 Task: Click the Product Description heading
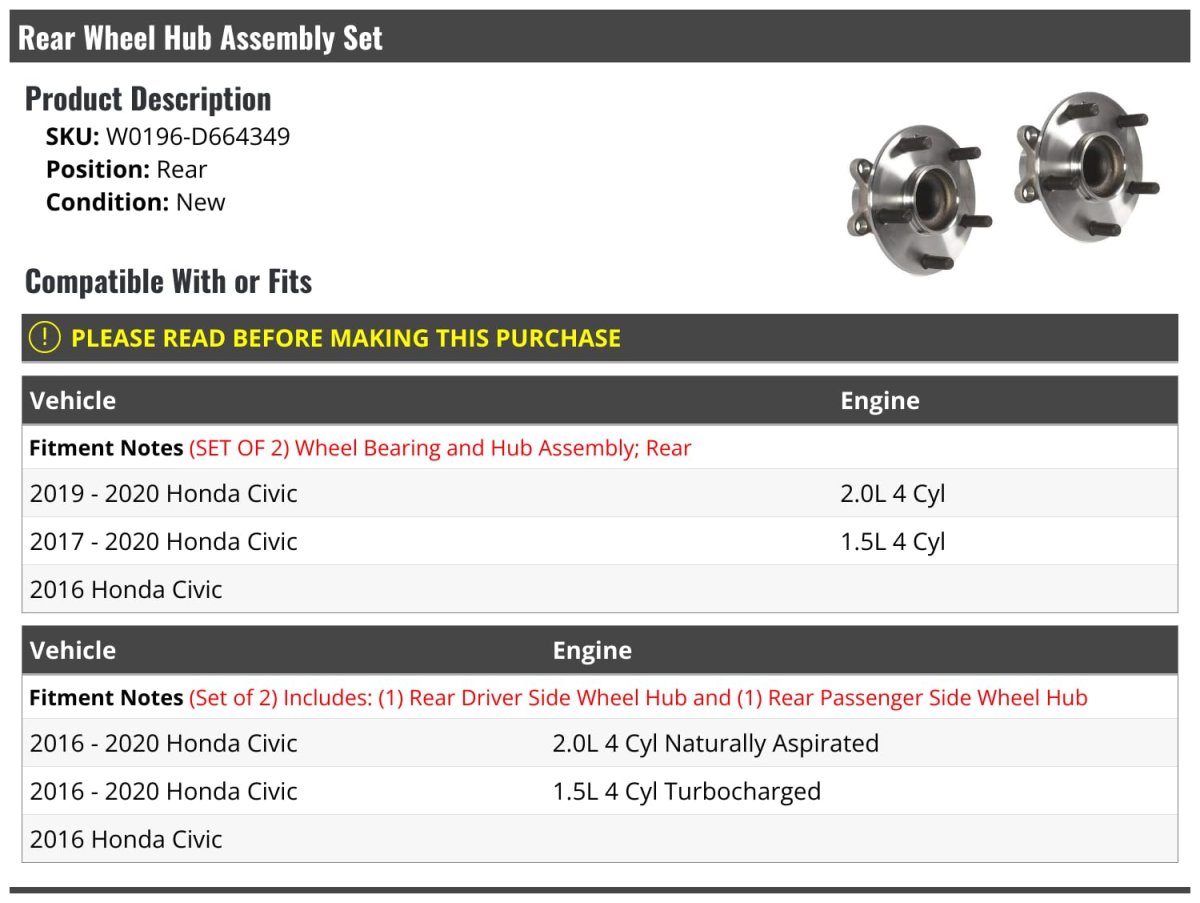coord(148,99)
